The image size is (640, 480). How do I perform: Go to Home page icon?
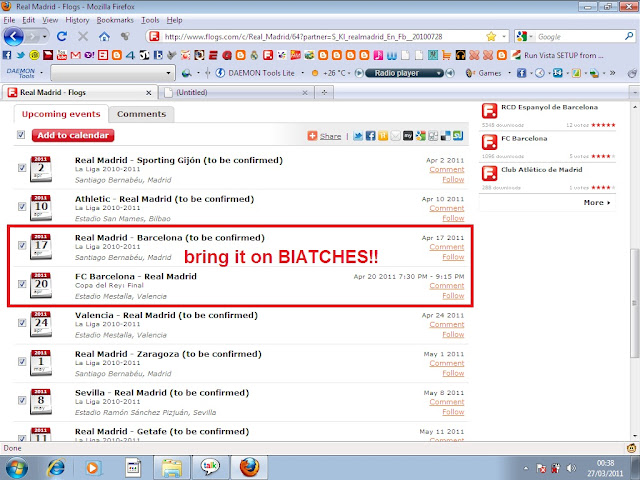[x=104, y=37]
